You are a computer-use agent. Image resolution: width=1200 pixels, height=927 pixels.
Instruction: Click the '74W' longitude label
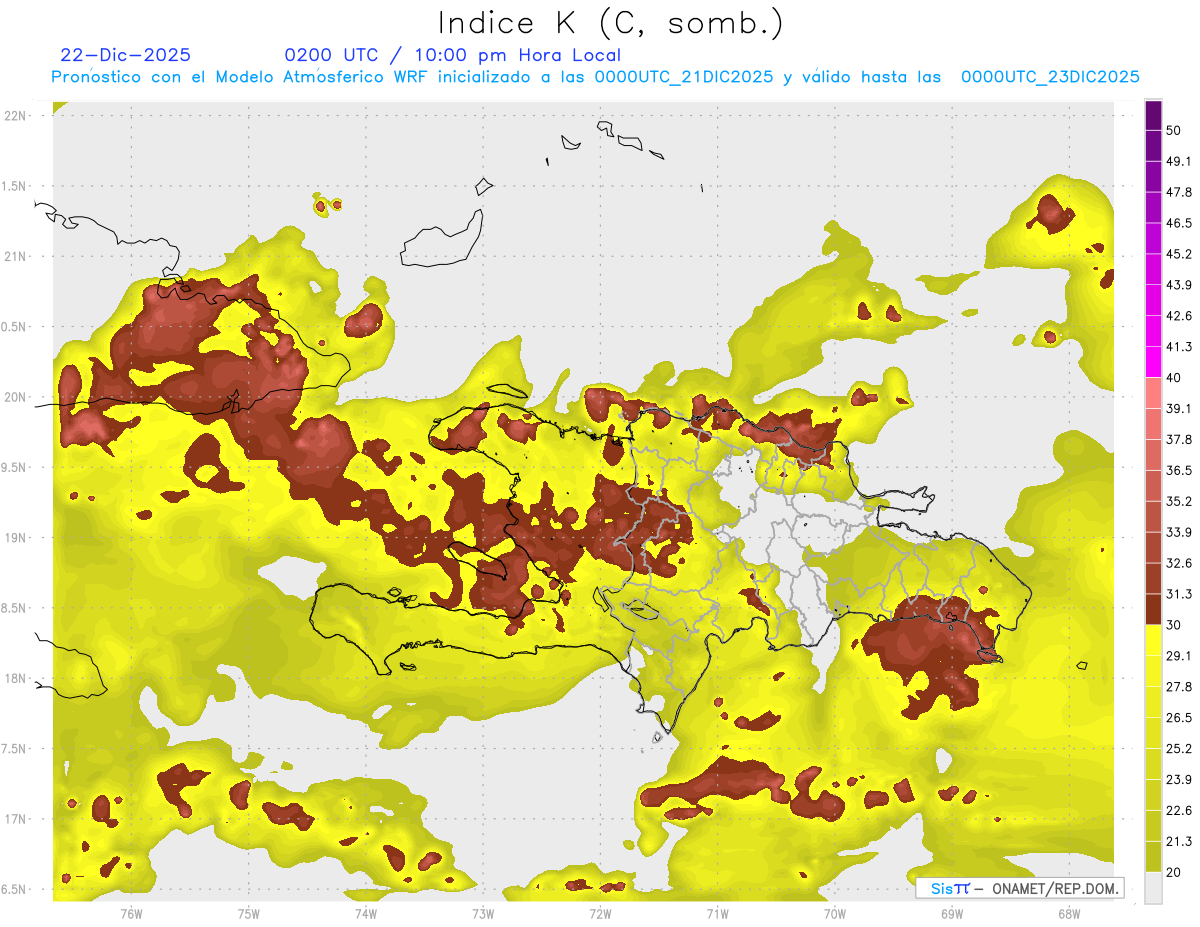coord(366,914)
